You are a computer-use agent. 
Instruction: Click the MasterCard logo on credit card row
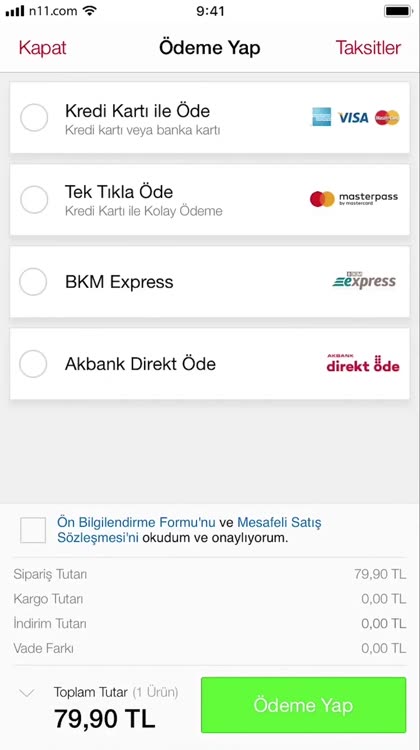click(387, 117)
